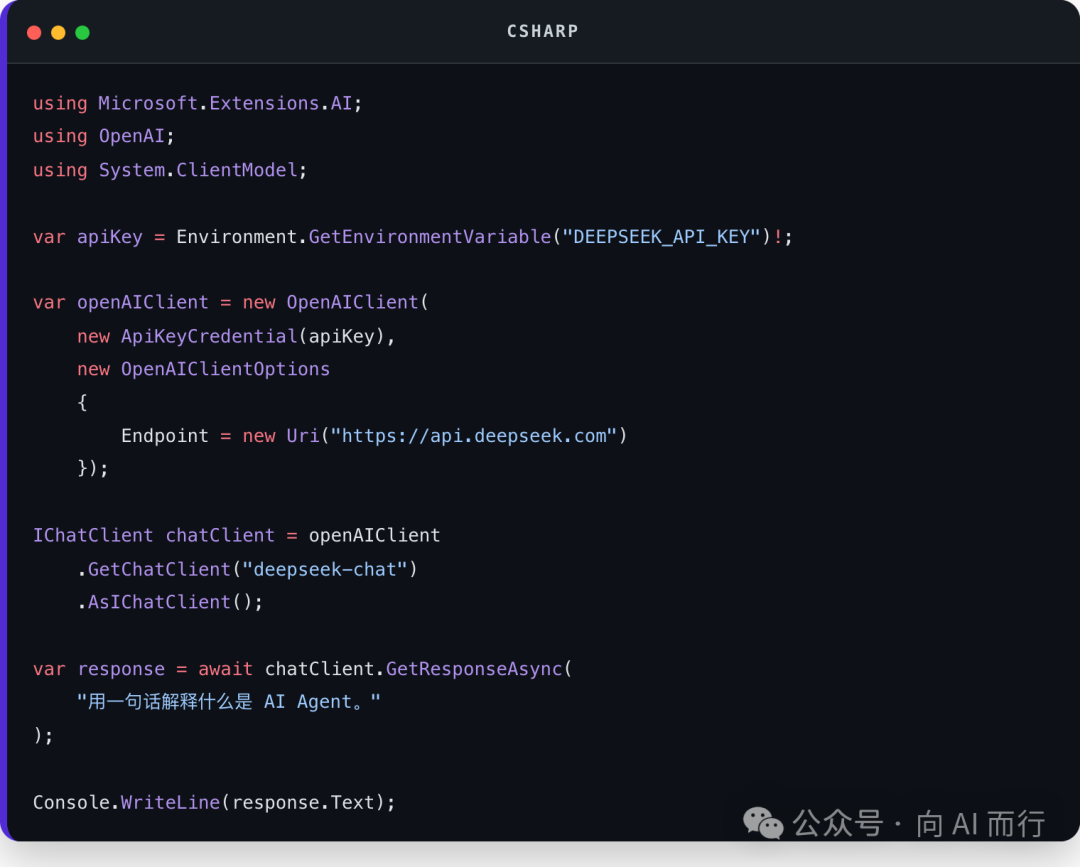Viewport: 1080px width, 867px height.
Task: Click the green maximize dot
Action: tap(82, 32)
